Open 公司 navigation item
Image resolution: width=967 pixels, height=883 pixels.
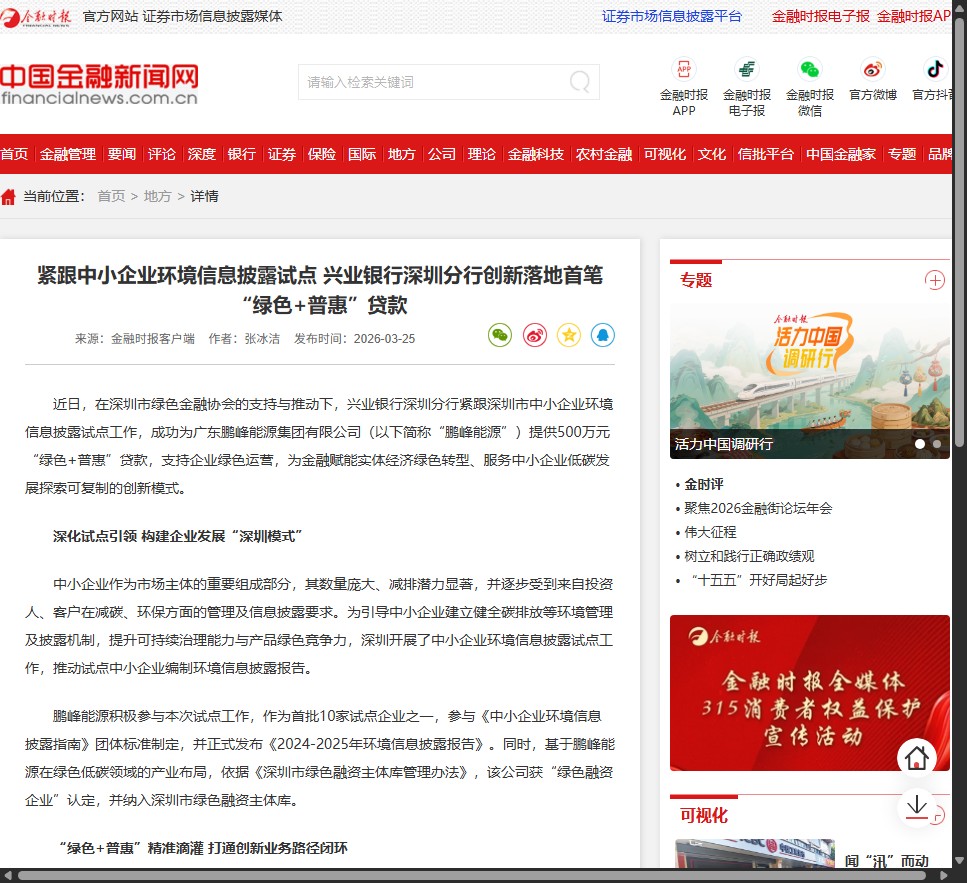442,154
